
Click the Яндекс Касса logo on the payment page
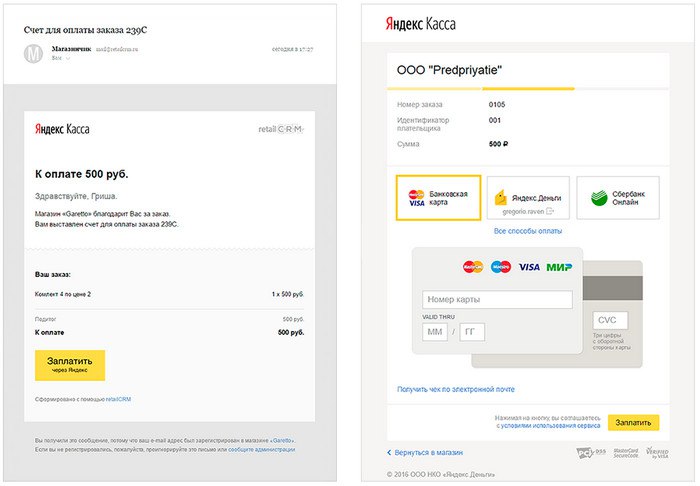(x=421, y=24)
